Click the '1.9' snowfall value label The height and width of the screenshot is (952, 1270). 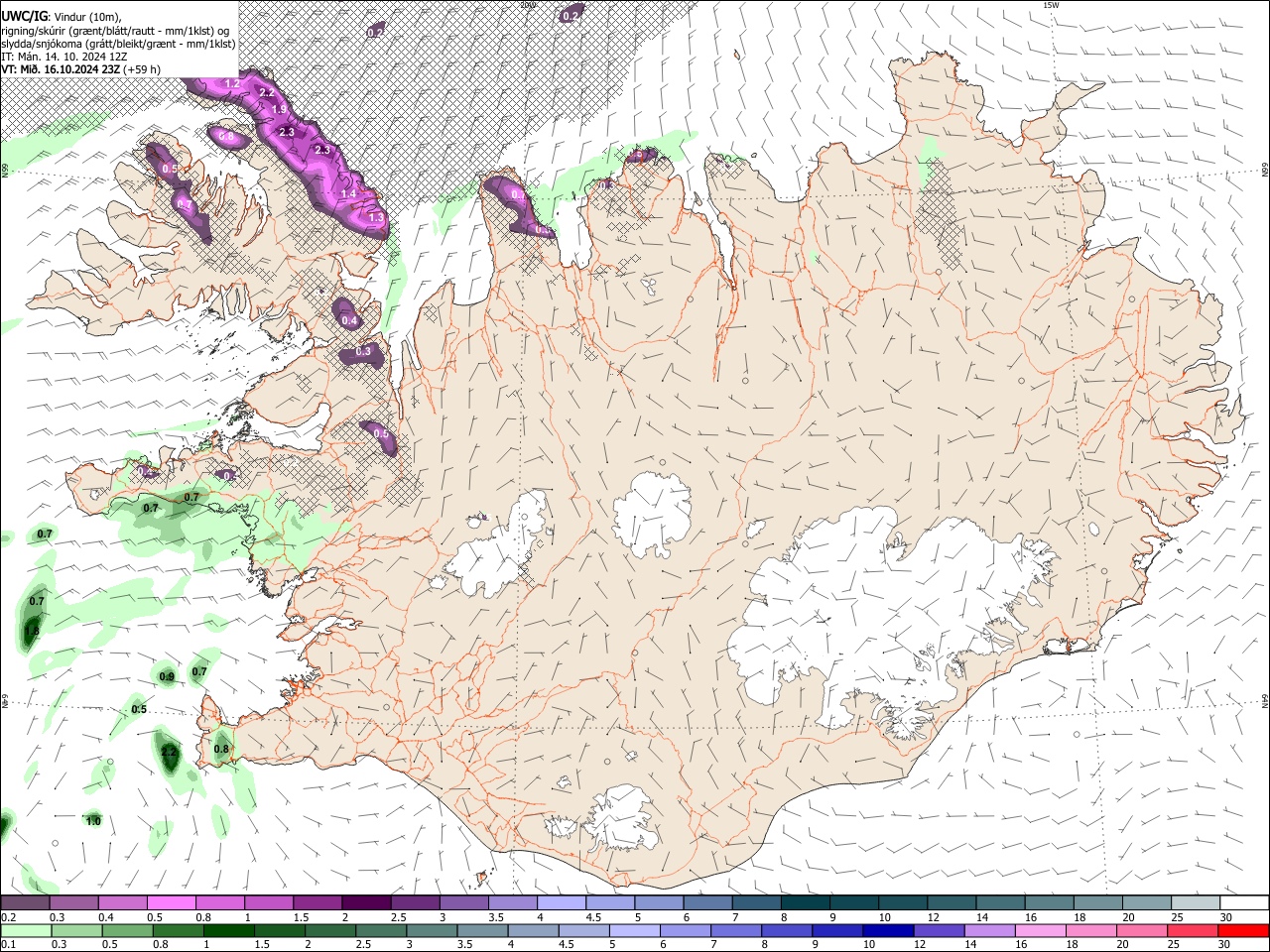point(280,109)
